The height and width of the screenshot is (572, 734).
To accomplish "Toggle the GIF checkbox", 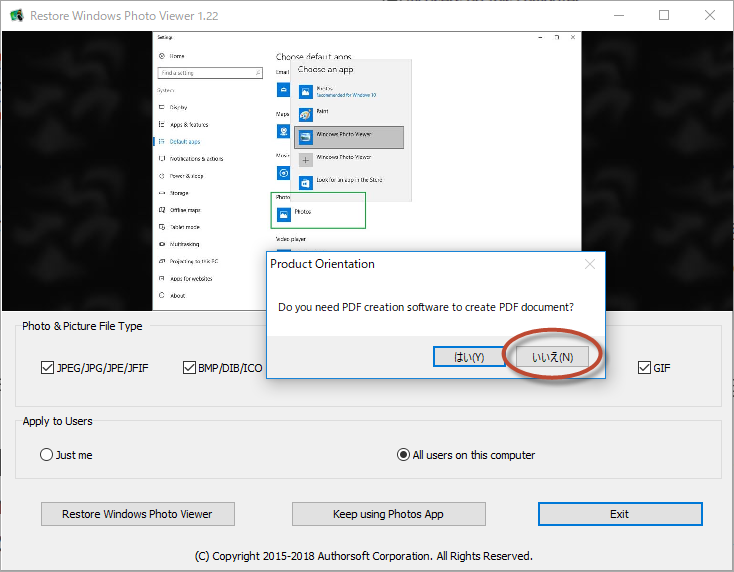I will [x=654, y=368].
